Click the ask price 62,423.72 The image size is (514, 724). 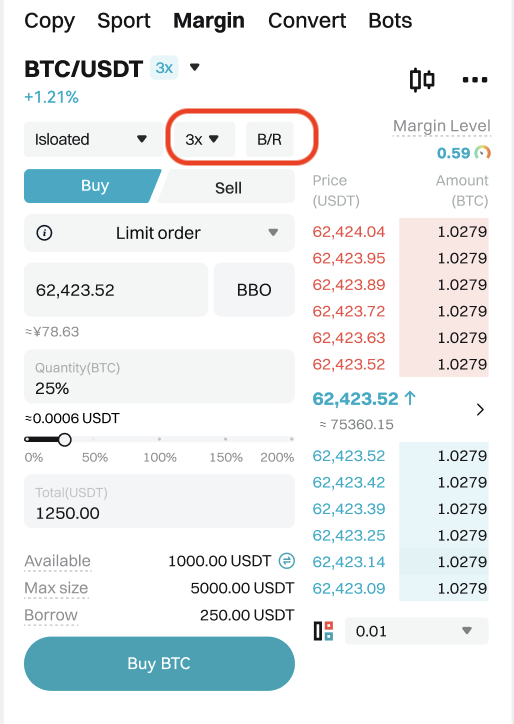pyautogui.click(x=349, y=311)
